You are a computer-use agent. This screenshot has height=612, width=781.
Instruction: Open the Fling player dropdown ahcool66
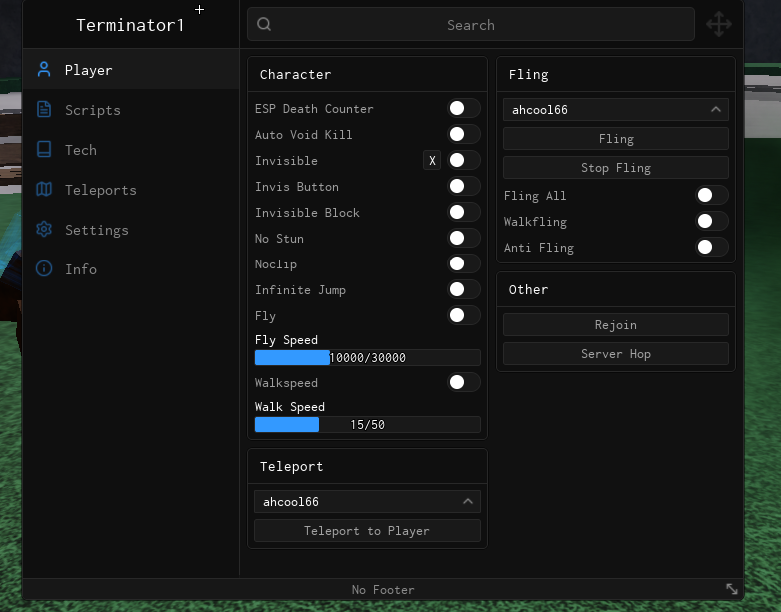(616, 110)
